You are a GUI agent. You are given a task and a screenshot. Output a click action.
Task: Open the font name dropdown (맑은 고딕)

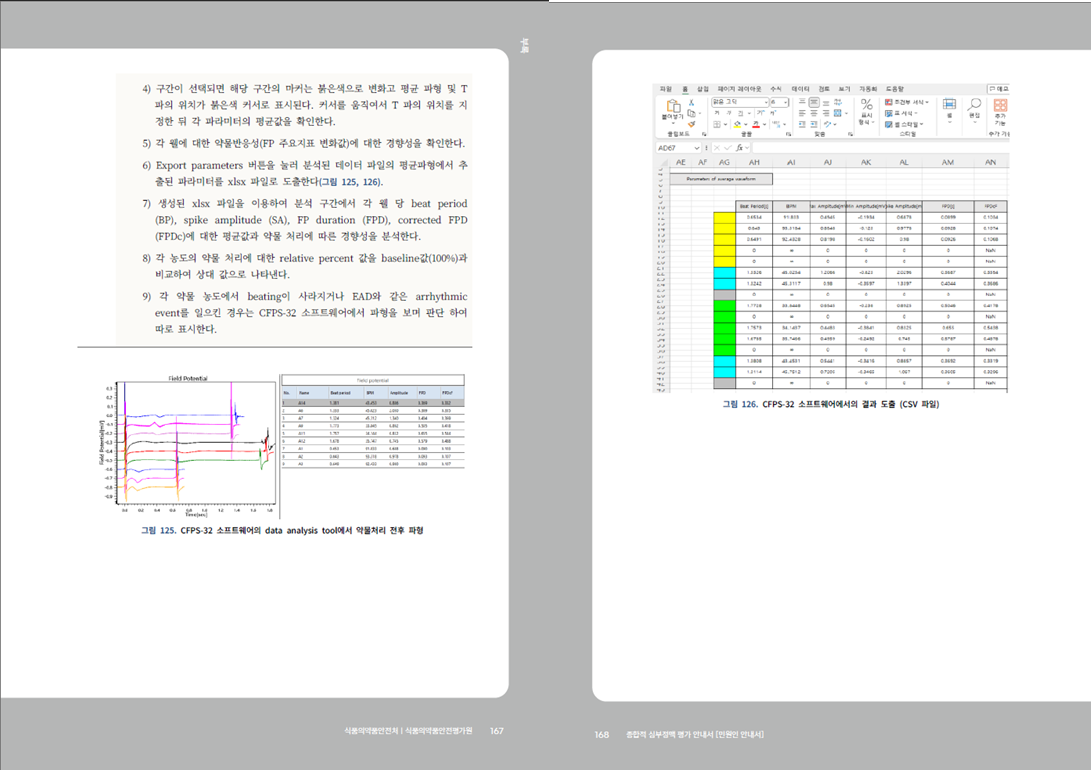point(765,102)
